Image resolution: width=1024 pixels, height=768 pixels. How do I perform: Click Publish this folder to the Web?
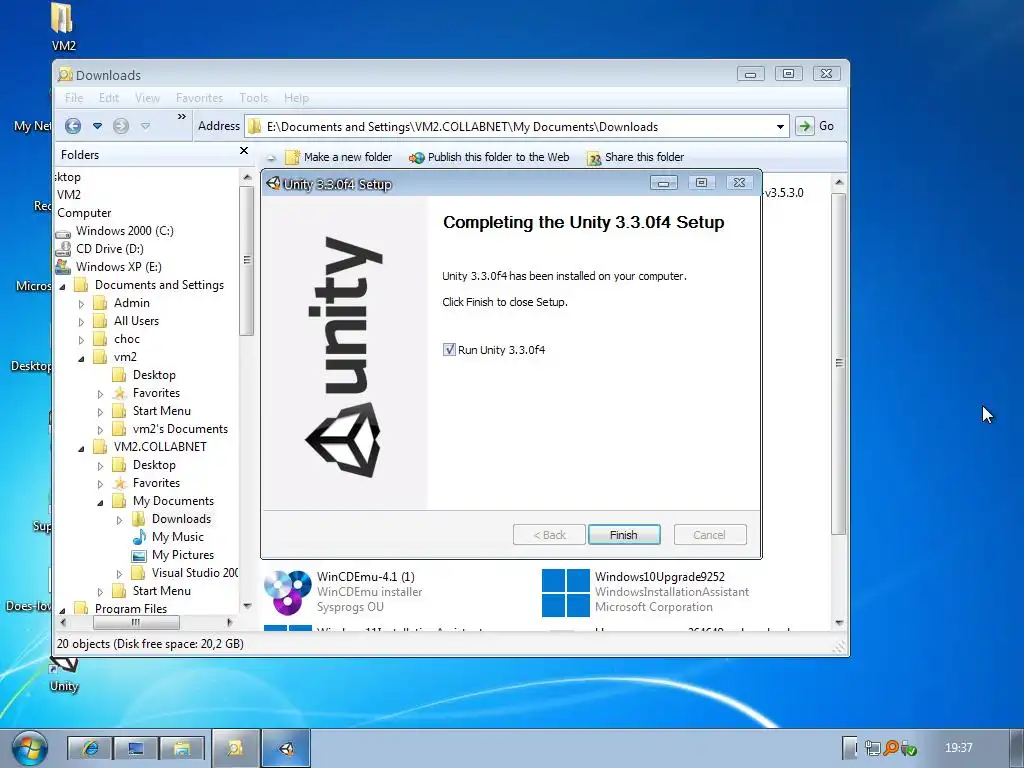pyautogui.click(x=489, y=157)
